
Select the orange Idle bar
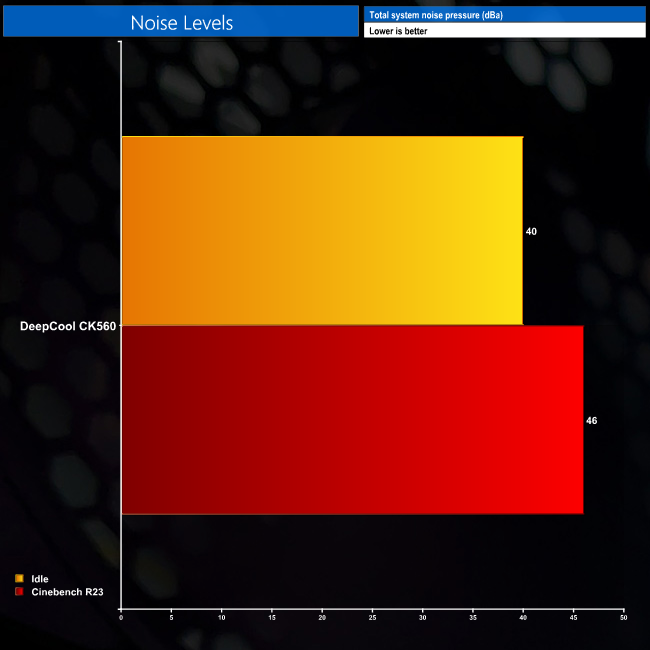322,230
